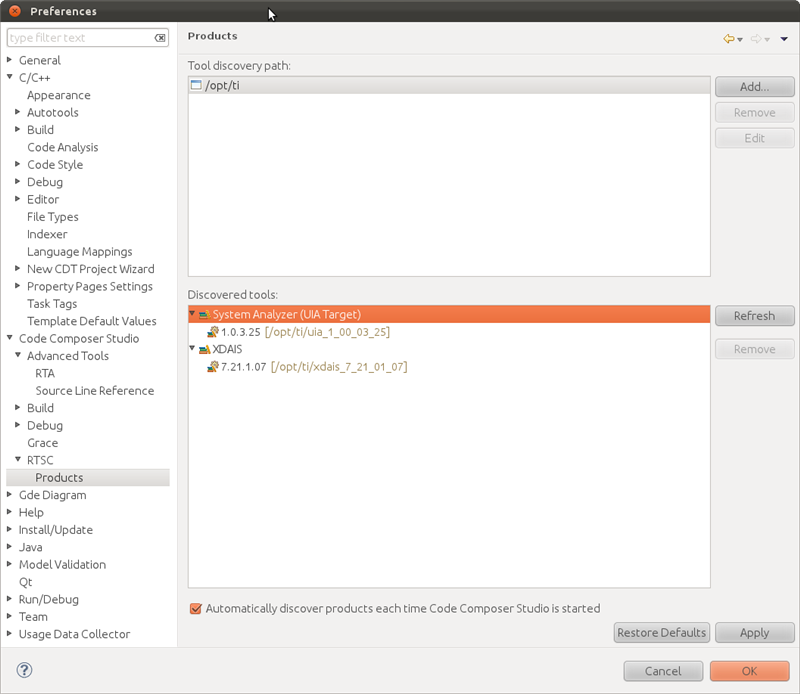Click the back navigation arrow icon
The image size is (800, 694).
(729, 38)
